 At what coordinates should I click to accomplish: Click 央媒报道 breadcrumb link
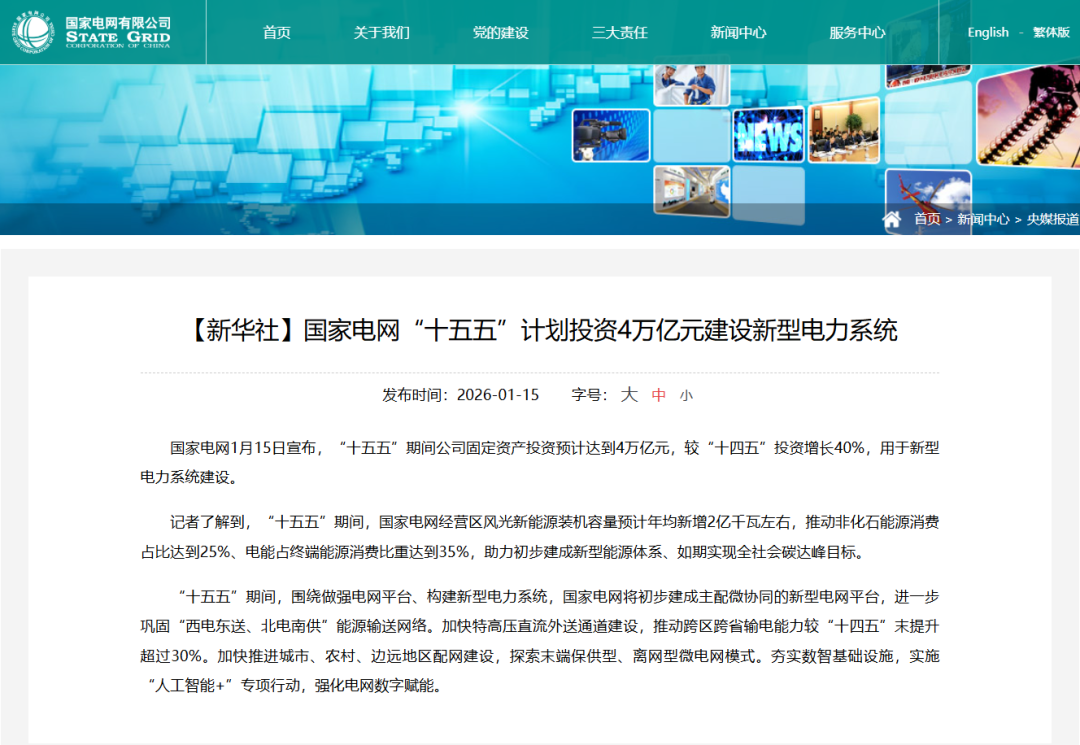1052,219
